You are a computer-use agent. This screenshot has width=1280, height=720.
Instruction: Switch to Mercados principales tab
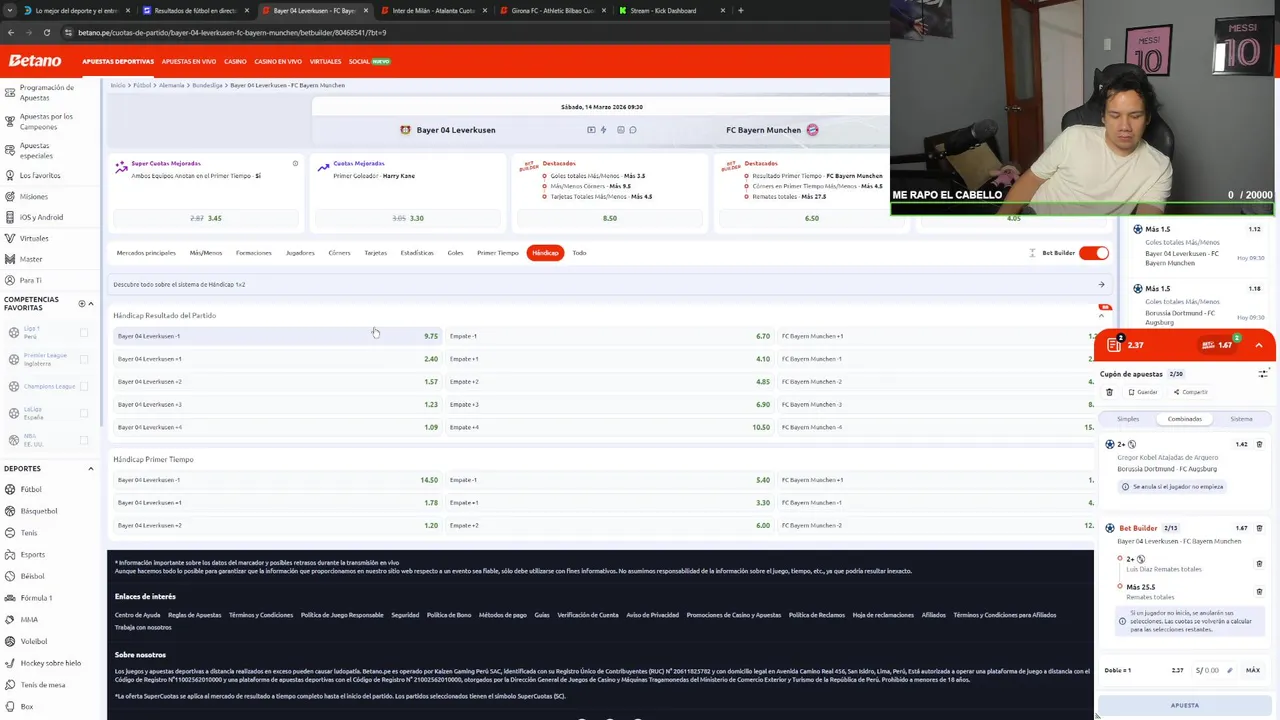pos(146,253)
